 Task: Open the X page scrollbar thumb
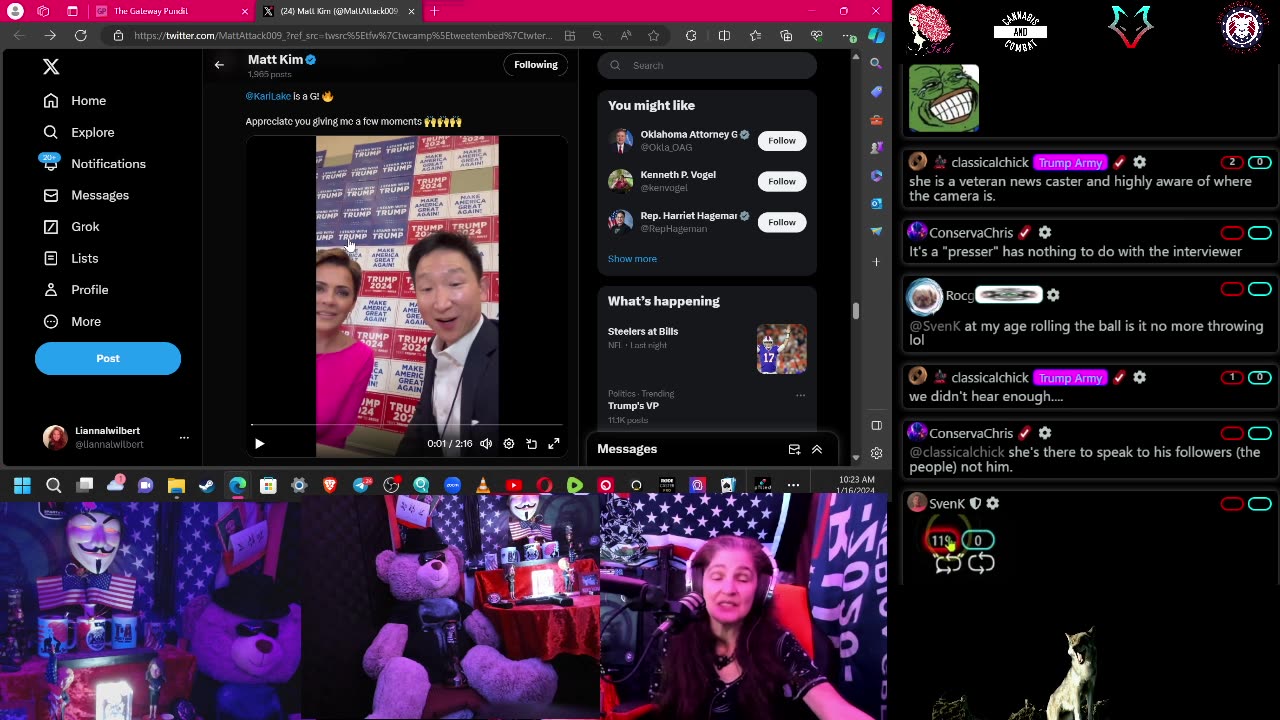click(855, 311)
